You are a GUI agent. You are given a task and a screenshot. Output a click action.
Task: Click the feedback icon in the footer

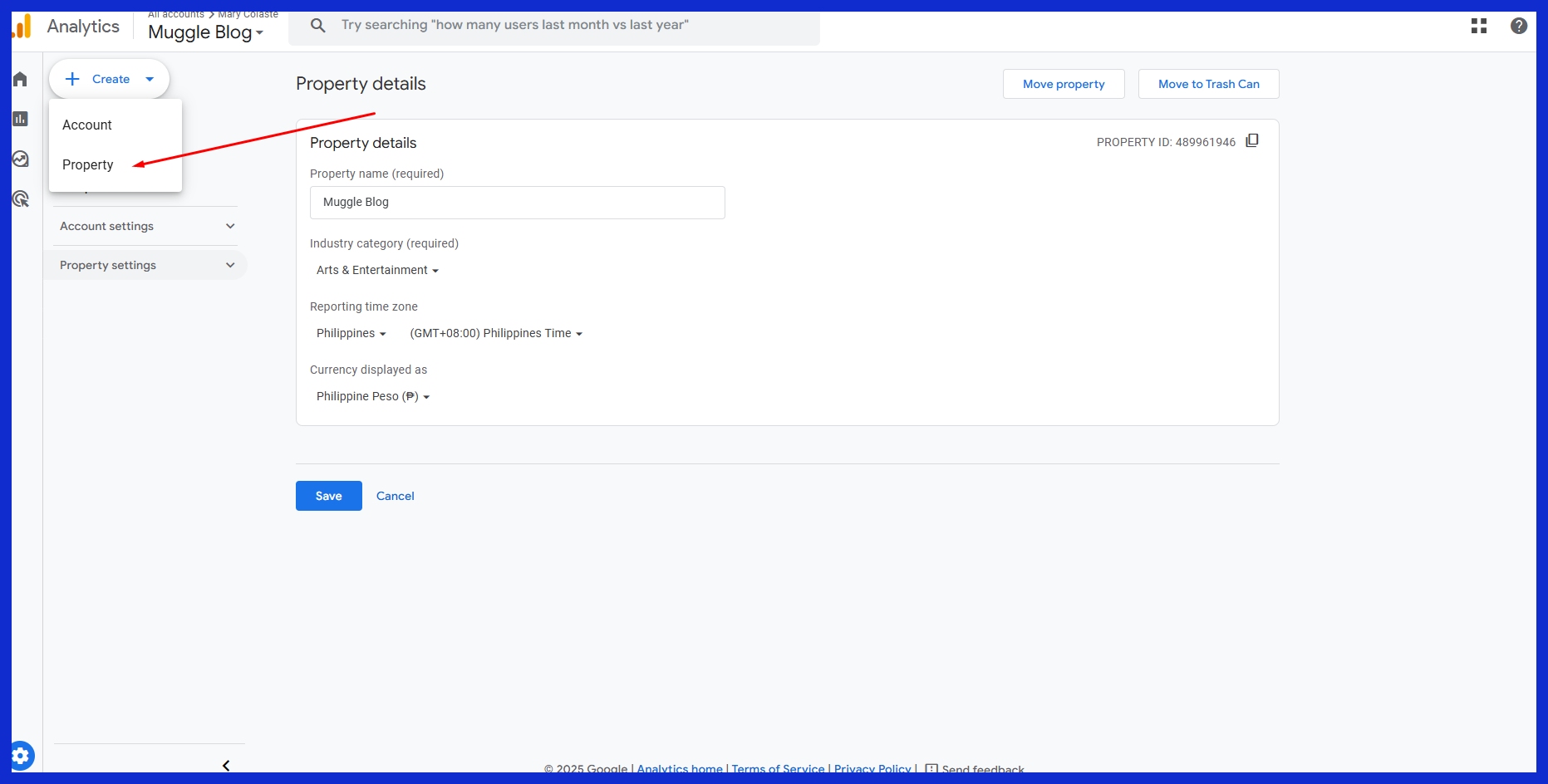[931, 769]
